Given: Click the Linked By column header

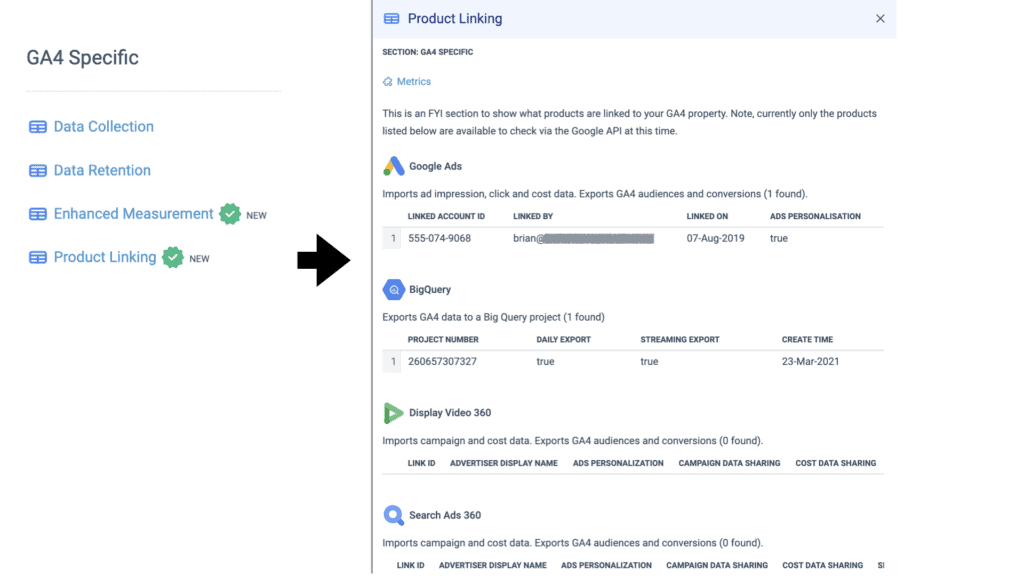Looking at the screenshot, I should coord(533,216).
